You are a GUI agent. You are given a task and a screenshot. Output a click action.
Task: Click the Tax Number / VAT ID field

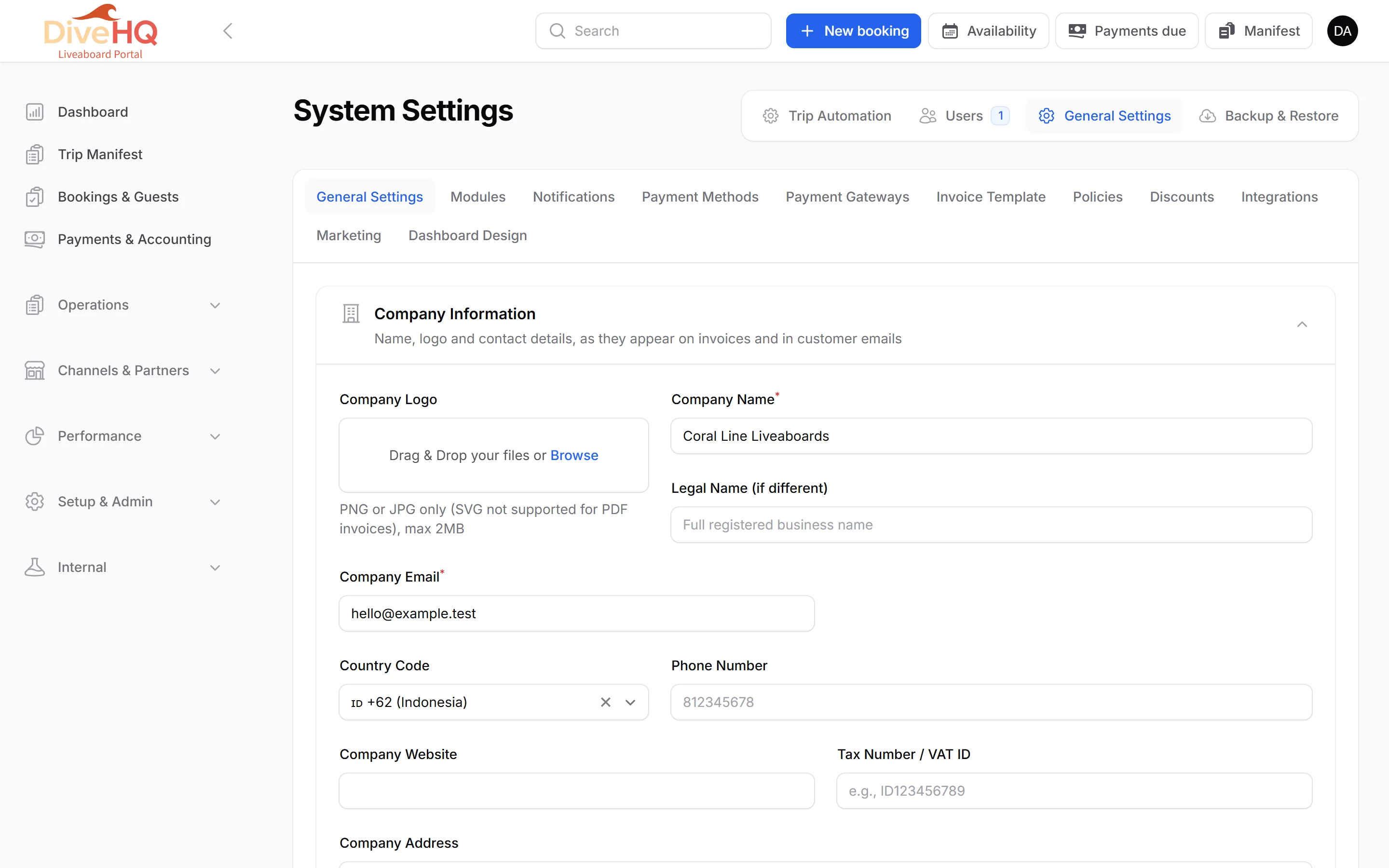1074,791
